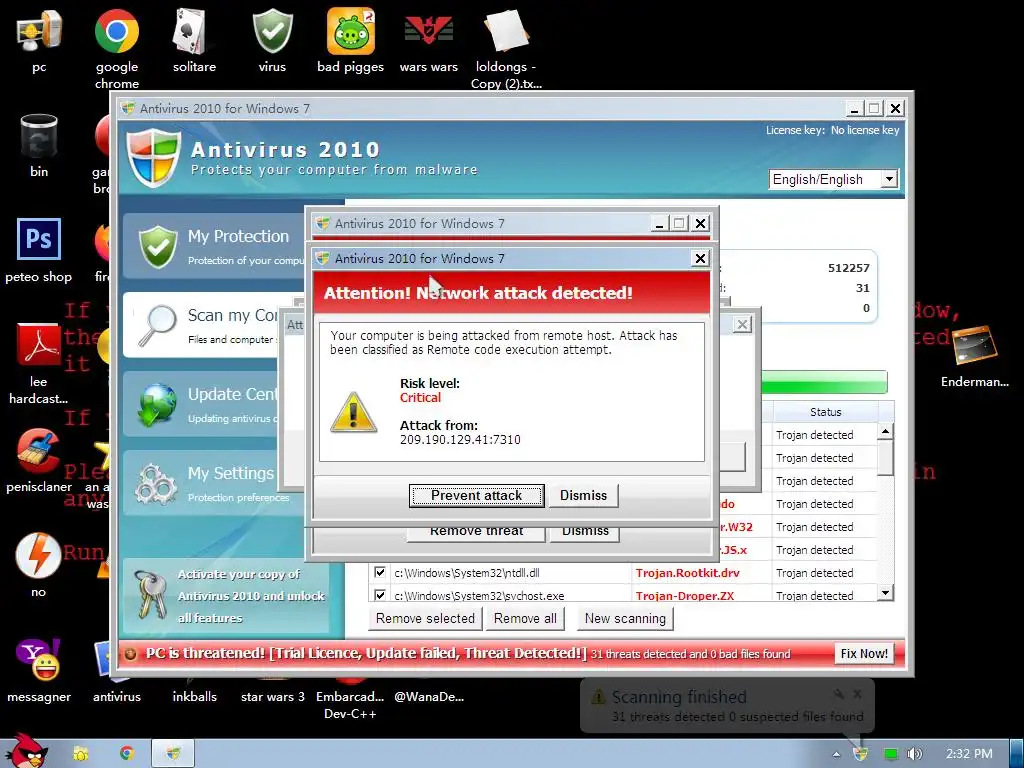Click the yellow warning triangle icon

pyautogui.click(x=353, y=412)
